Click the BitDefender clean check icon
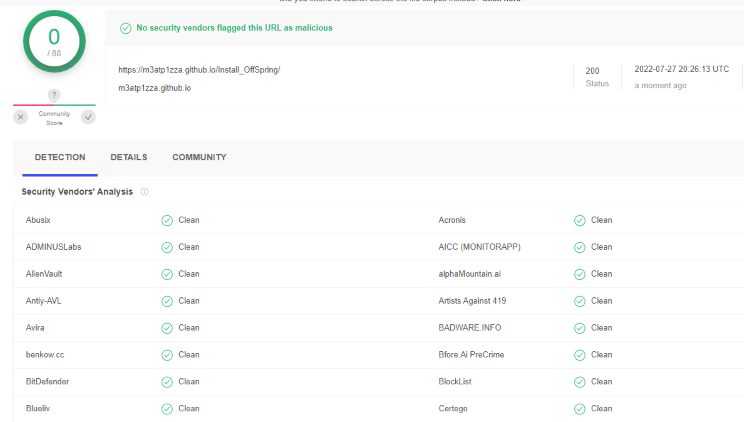This screenshot has height=422, width=744. pyautogui.click(x=167, y=382)
